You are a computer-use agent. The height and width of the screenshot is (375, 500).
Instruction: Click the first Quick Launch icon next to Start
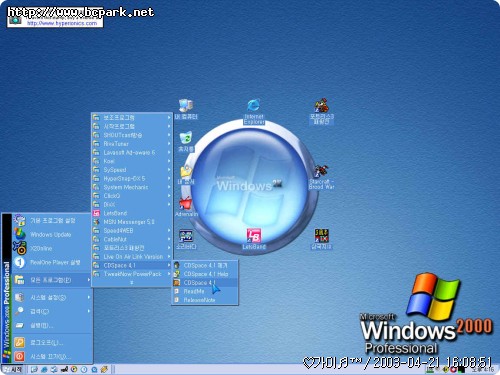pos(34,369)
